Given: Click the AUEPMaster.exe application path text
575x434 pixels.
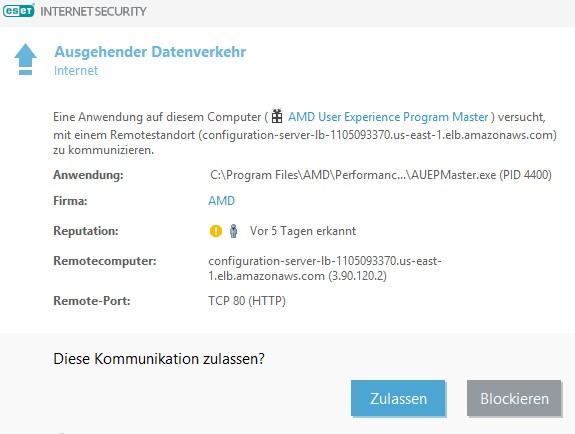Looking at the screenshot, I should 381,175.
